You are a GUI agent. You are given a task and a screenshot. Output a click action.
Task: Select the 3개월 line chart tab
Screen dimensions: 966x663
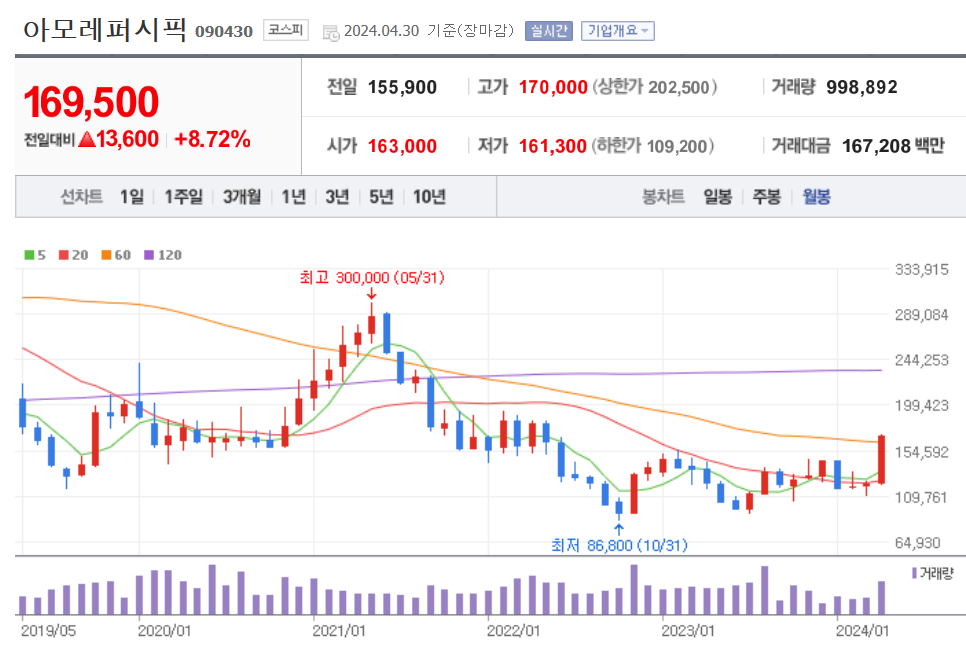(x=242, y=197)
